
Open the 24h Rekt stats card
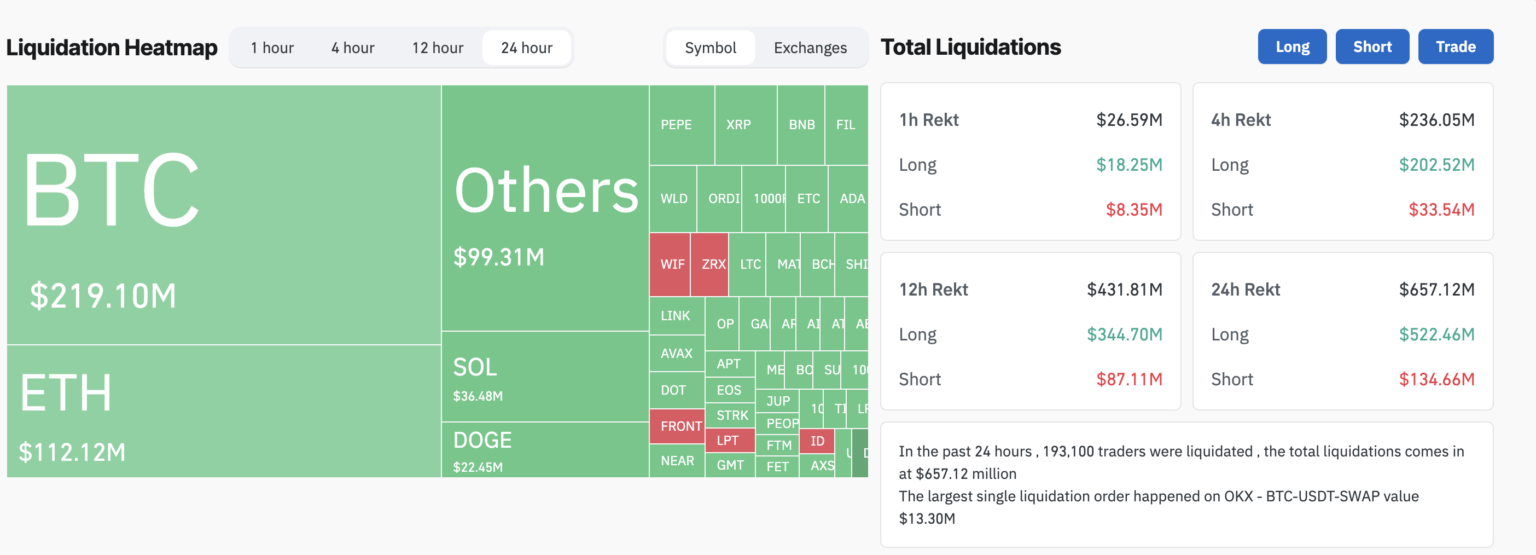(1343, 331)
